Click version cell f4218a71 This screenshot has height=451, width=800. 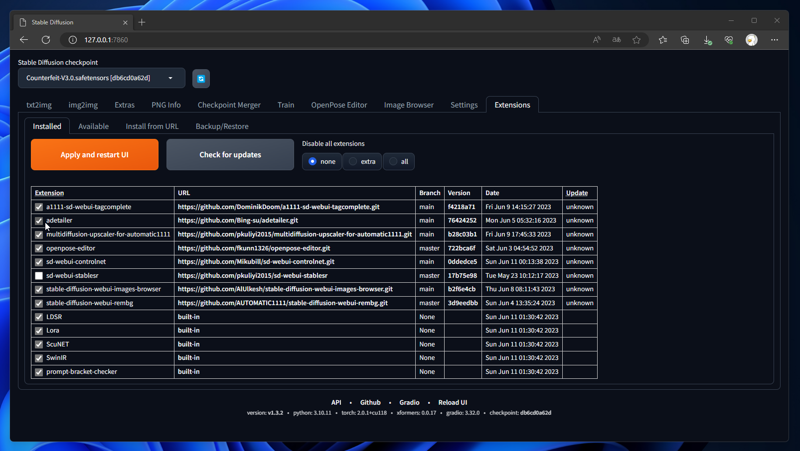pyautogui.click(x=461, y=207)
